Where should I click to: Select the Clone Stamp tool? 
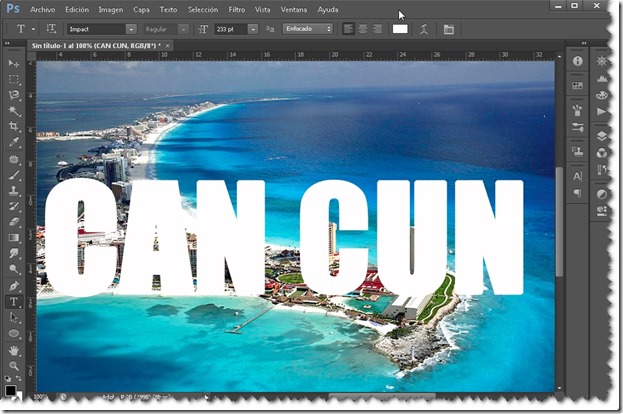14,191
